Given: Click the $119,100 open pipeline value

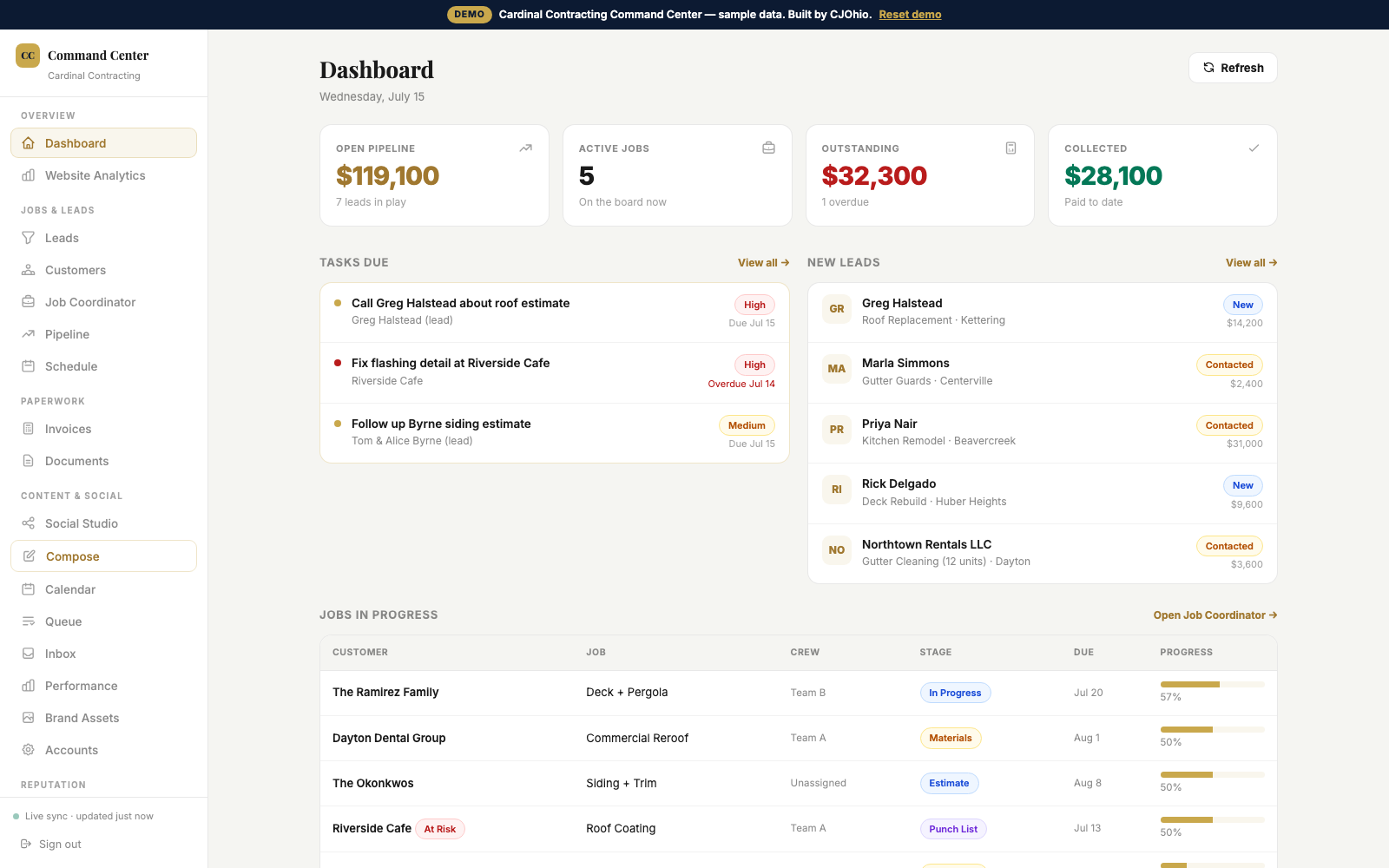Looking at the screenshot, I should point(388,176).
